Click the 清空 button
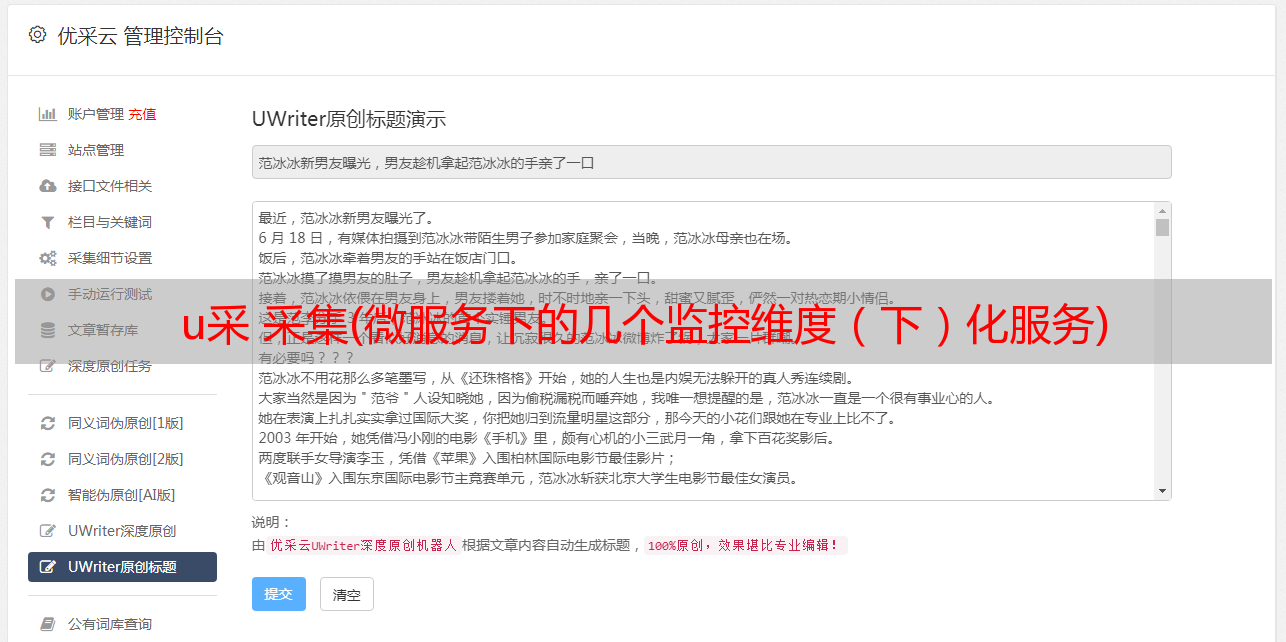Image resolution: width=1286 pixels, height=642 pixels. point(347,594)
